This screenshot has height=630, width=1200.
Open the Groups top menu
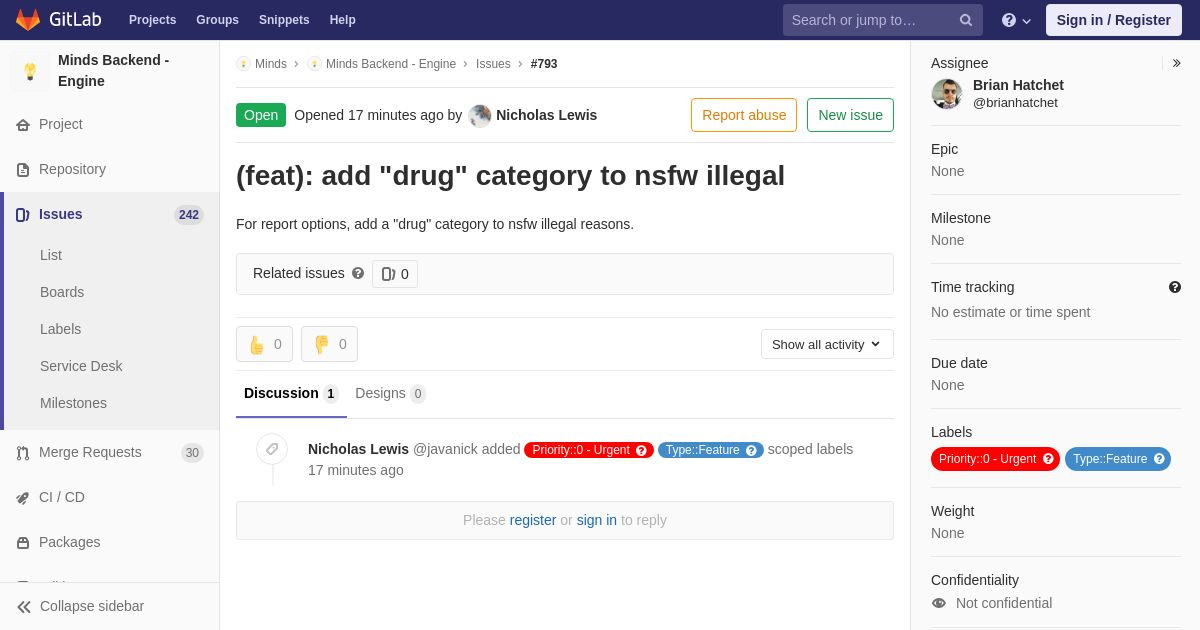click(x=217, y=20)
